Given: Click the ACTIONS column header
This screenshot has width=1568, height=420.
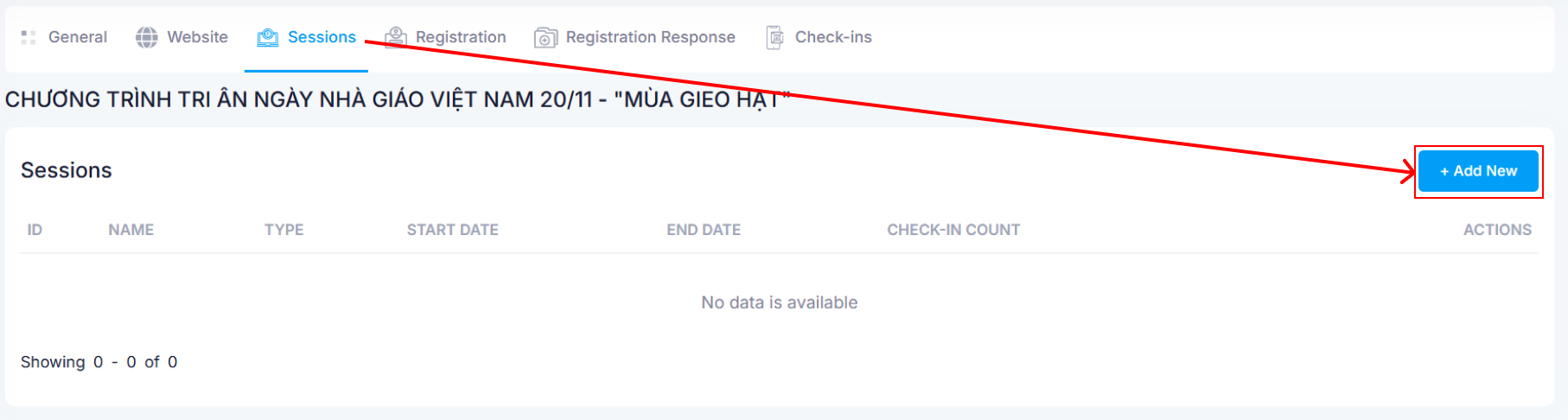Looking at the screenshot, I should (x=1497, y=230).
